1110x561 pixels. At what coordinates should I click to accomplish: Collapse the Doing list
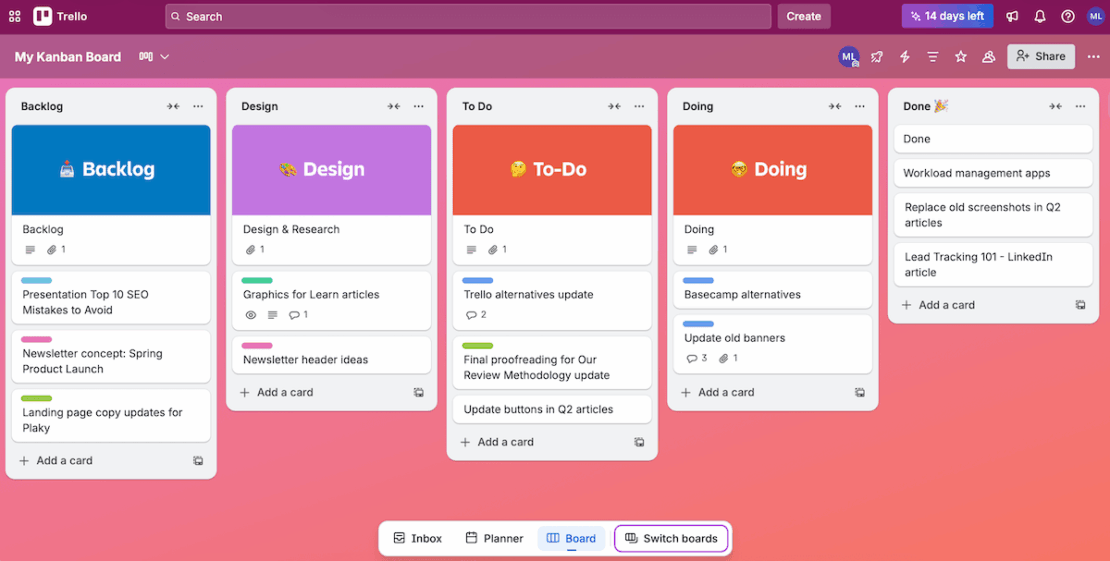835,106
